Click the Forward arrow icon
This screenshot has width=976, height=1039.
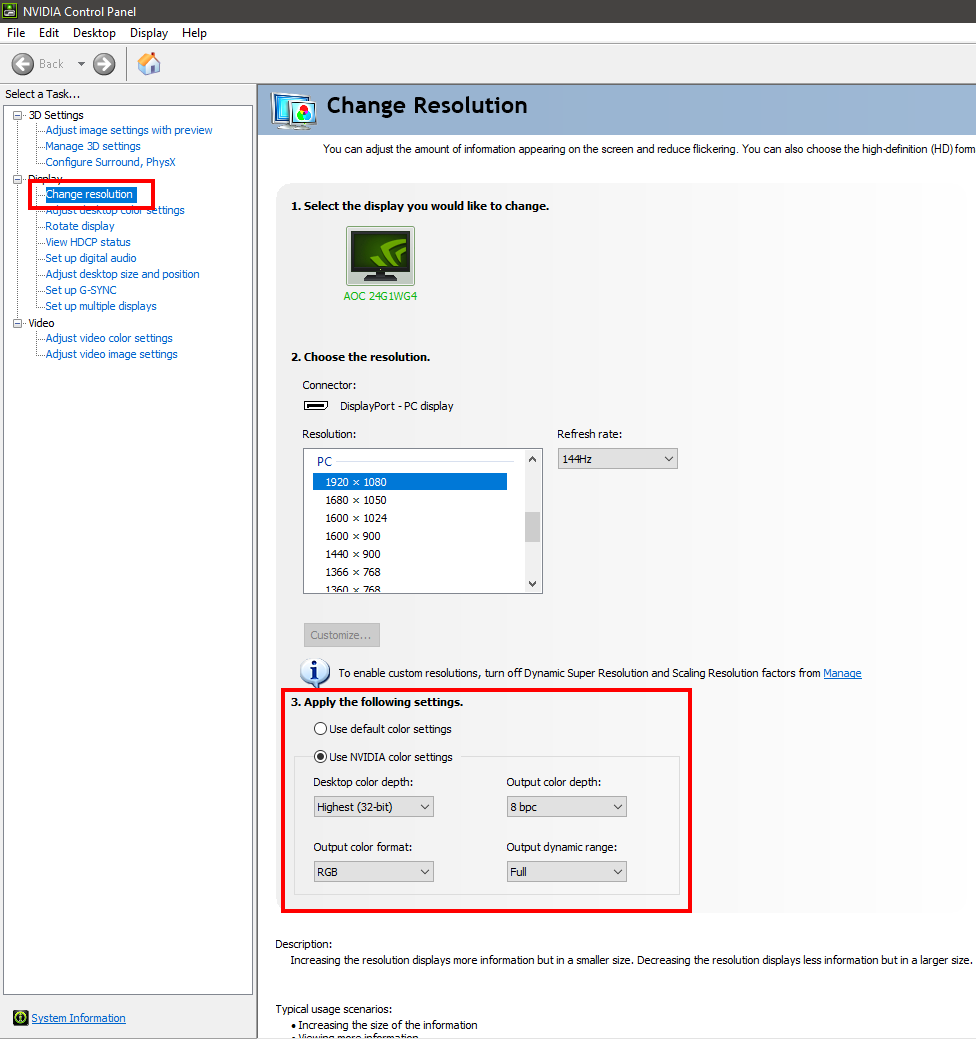click(x=104, y=64)
